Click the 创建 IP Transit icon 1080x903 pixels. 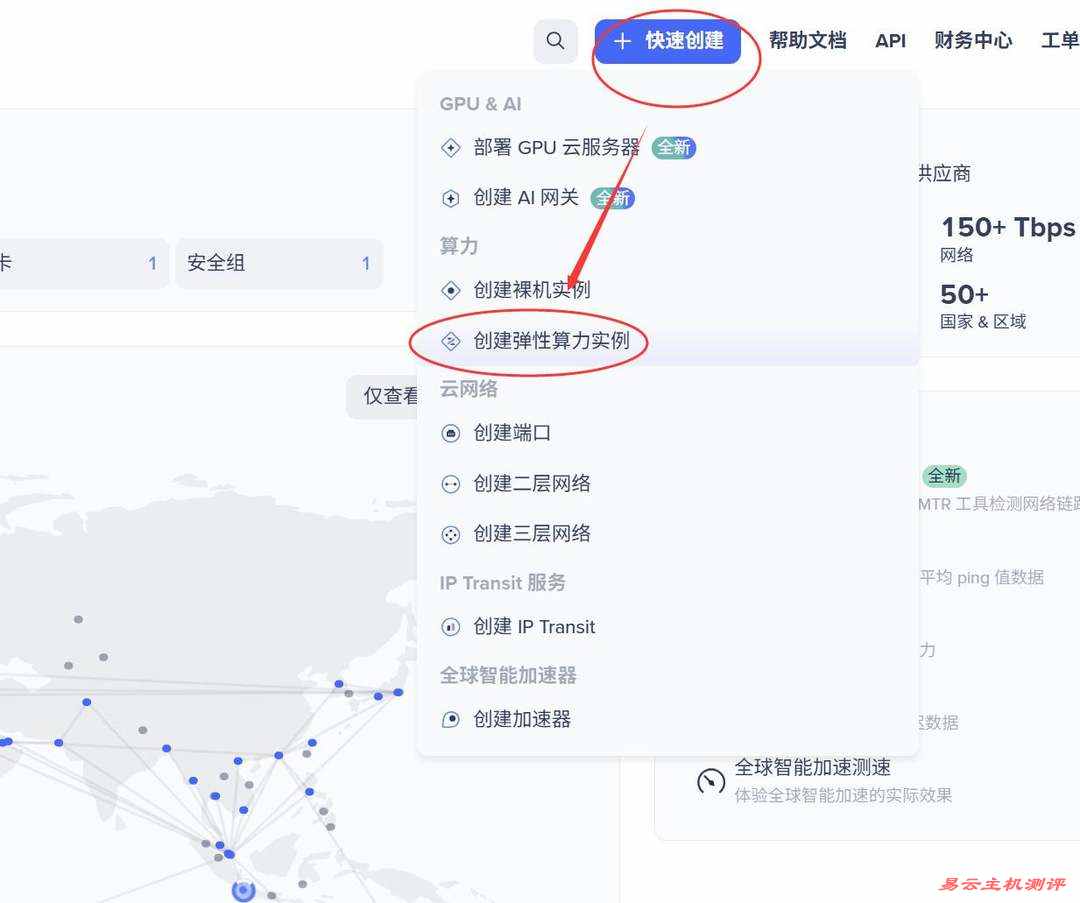[x=451, y=627]
